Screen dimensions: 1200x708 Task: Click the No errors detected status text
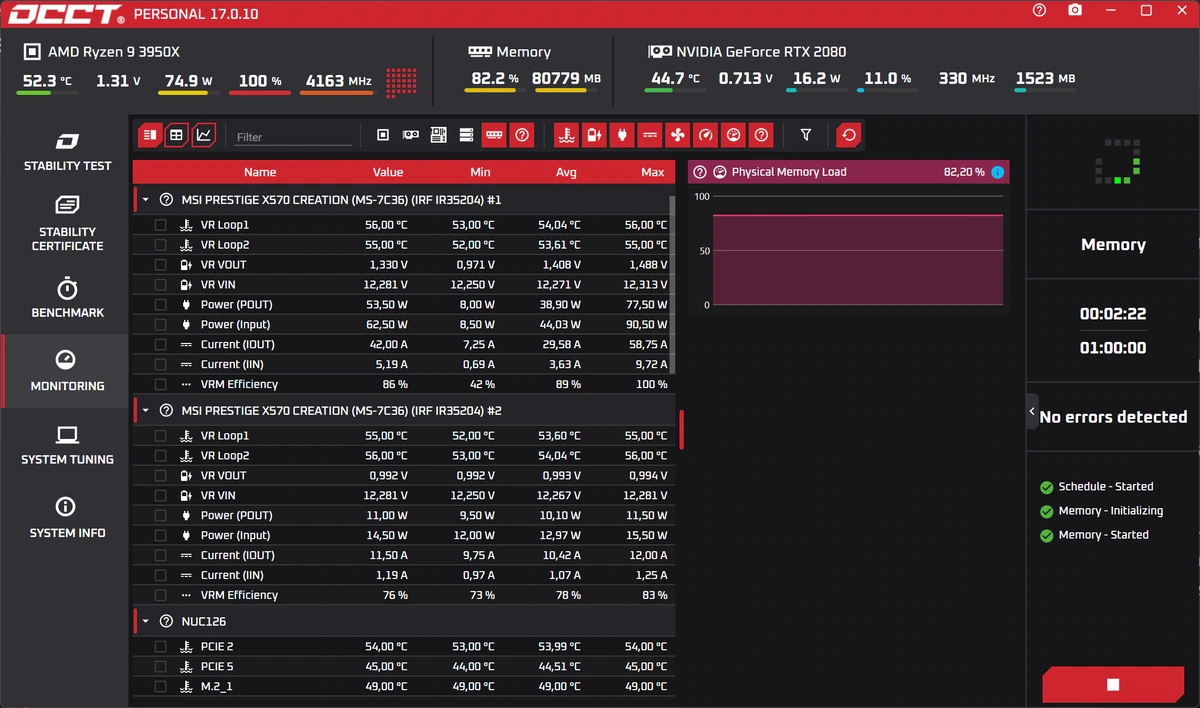pyautogui.click(x=1113, y=417)
